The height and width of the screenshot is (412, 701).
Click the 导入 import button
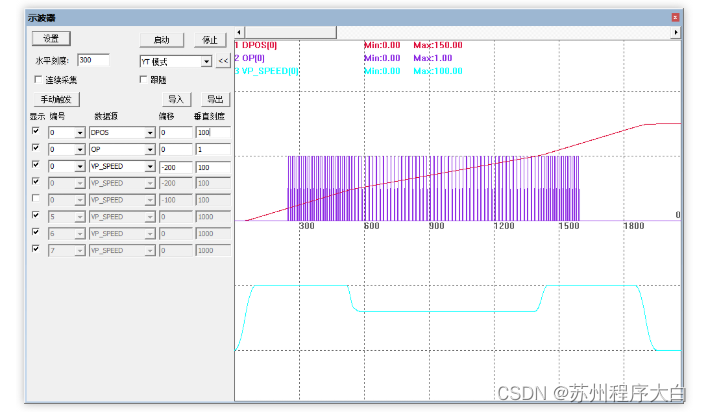(x=176, y=100)
